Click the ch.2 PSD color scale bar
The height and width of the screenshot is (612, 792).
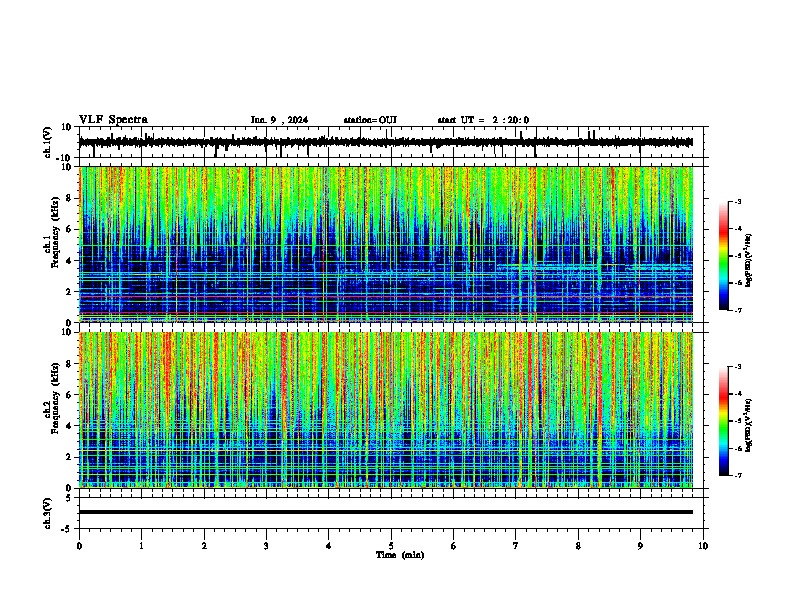(x=723, y=421)
